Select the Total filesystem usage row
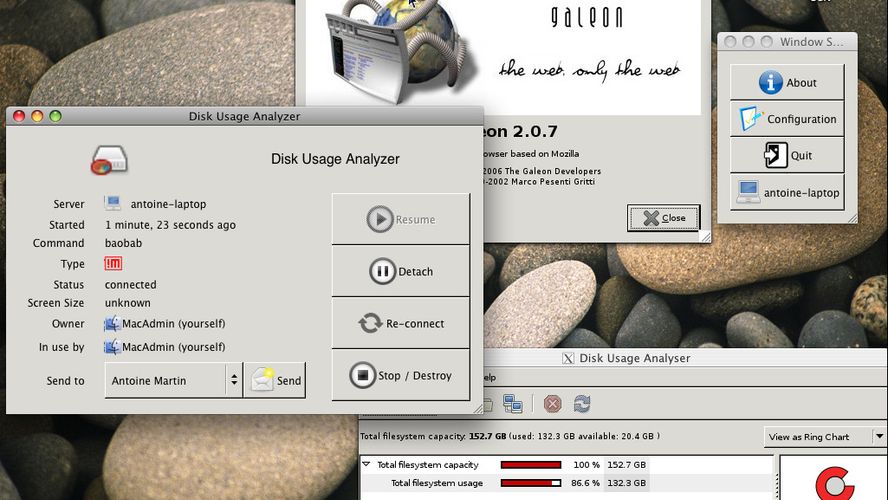Image resolution: width=888 pixels, height=500 pixels. point(566,483)
